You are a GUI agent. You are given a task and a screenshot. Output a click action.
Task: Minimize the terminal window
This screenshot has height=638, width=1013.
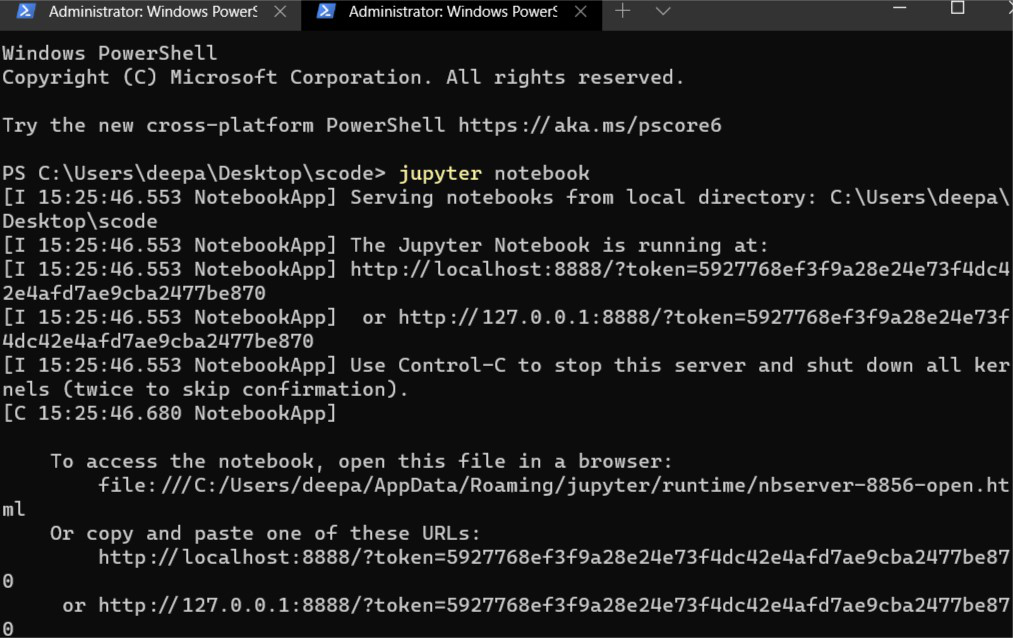[900, 9]
